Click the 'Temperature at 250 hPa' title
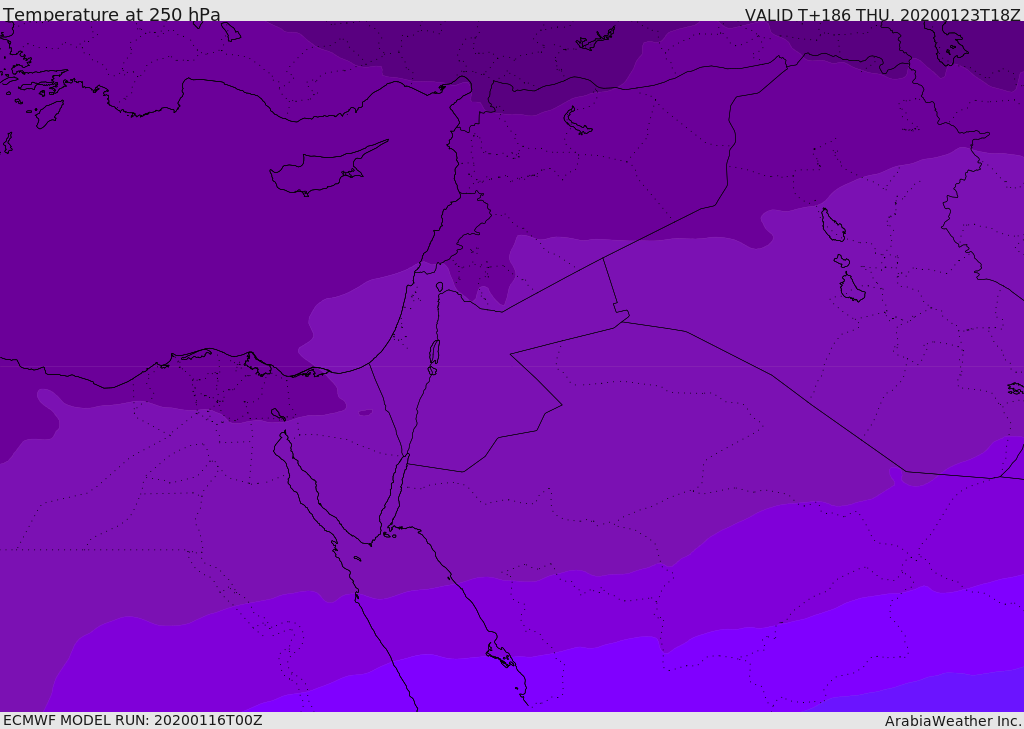 [112, 14]
